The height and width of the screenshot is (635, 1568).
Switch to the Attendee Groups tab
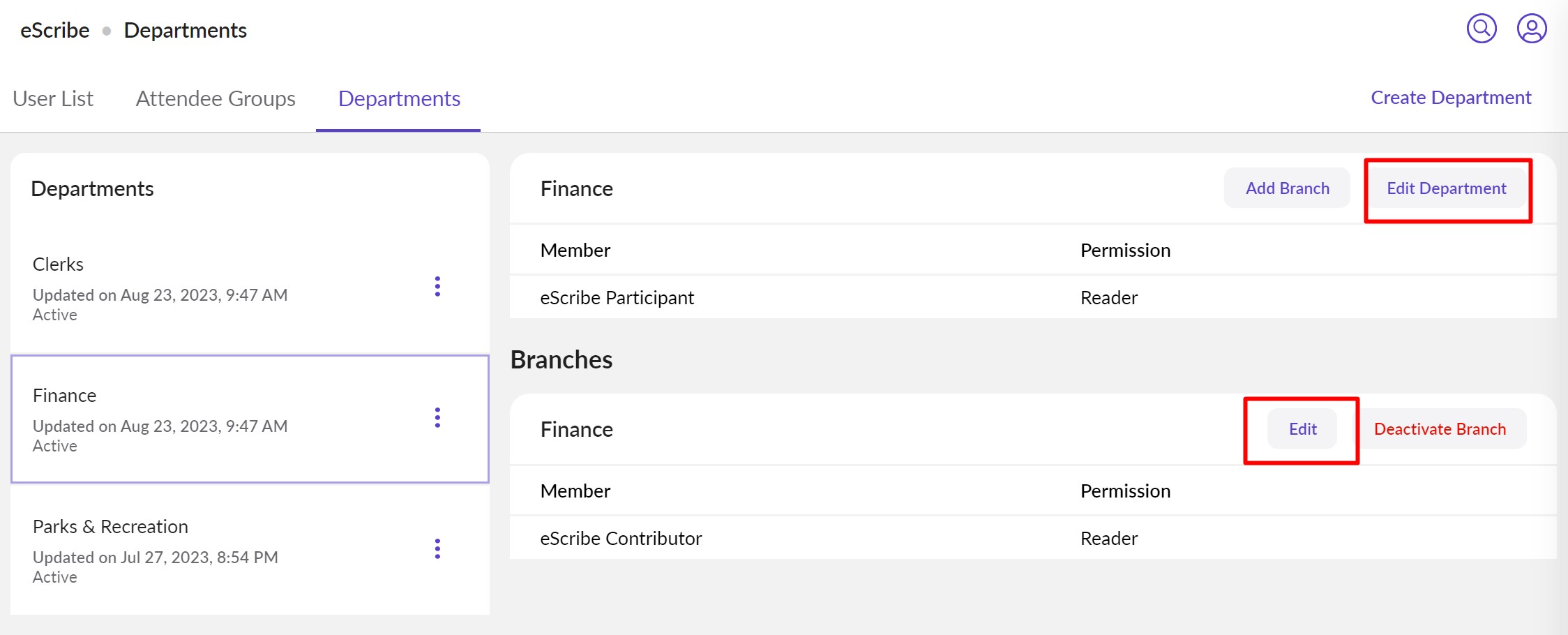click(216, 98)
